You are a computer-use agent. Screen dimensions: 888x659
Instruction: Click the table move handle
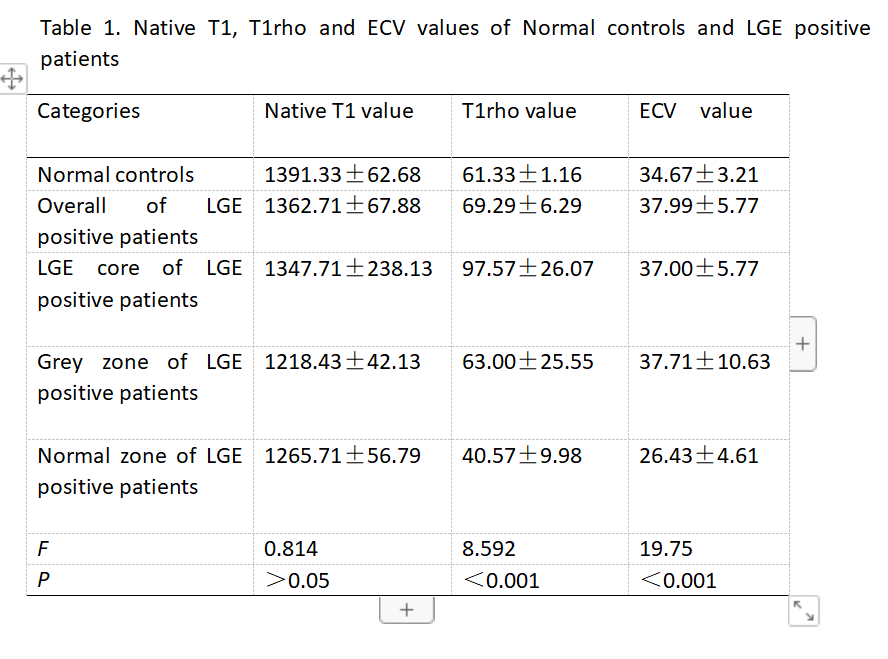[11, 79]
